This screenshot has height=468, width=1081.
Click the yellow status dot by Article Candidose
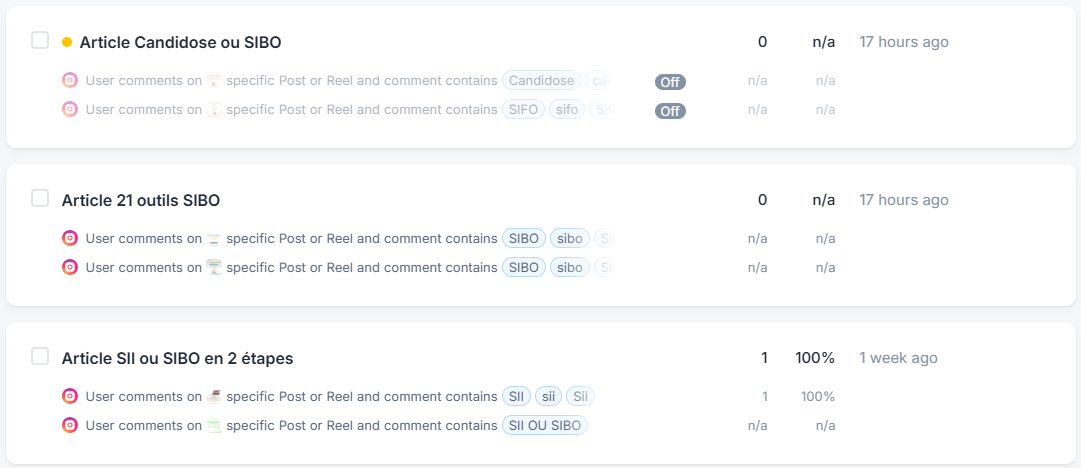pos(67,42)
